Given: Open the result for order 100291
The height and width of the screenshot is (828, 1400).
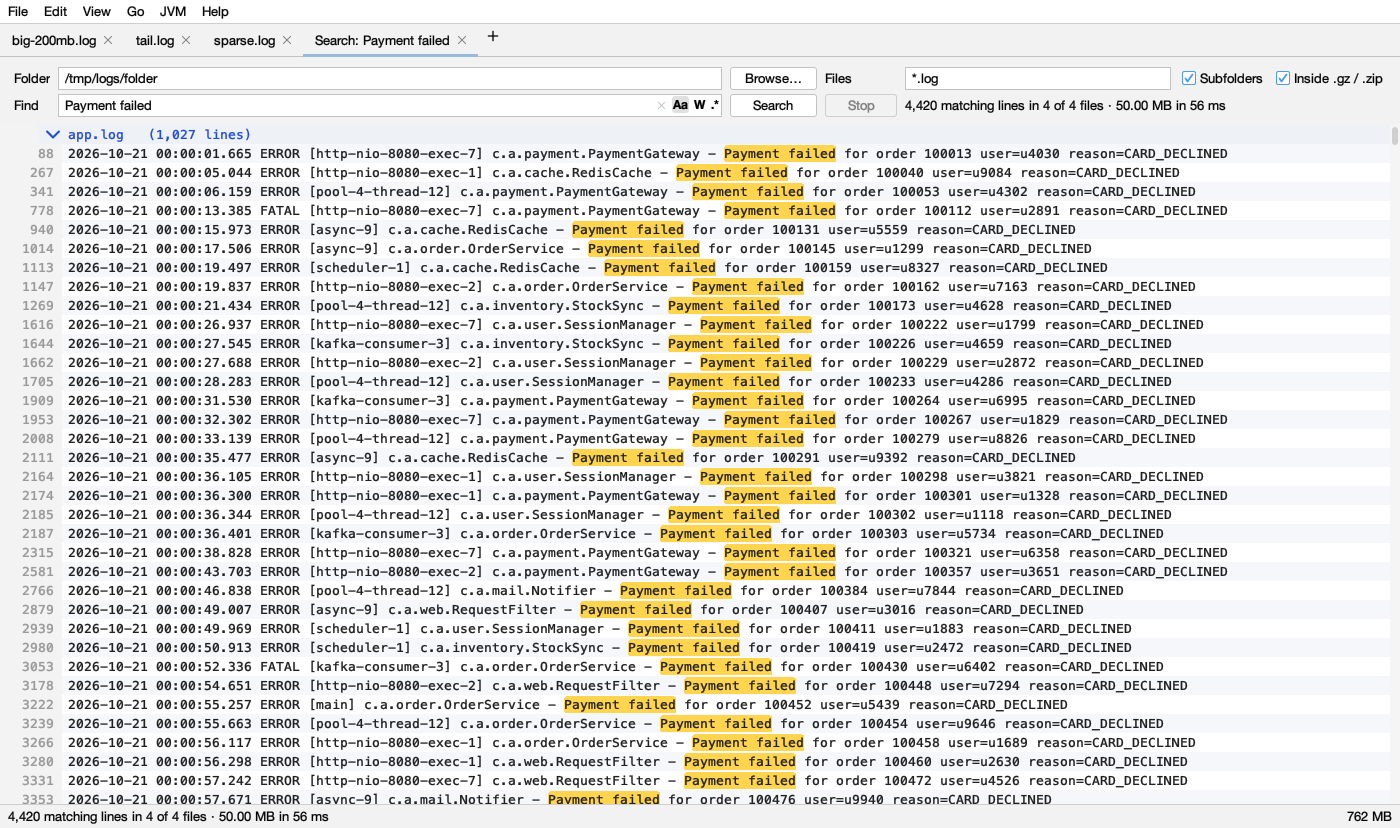Looking at the screenshot, I should (x=697, y=458).
